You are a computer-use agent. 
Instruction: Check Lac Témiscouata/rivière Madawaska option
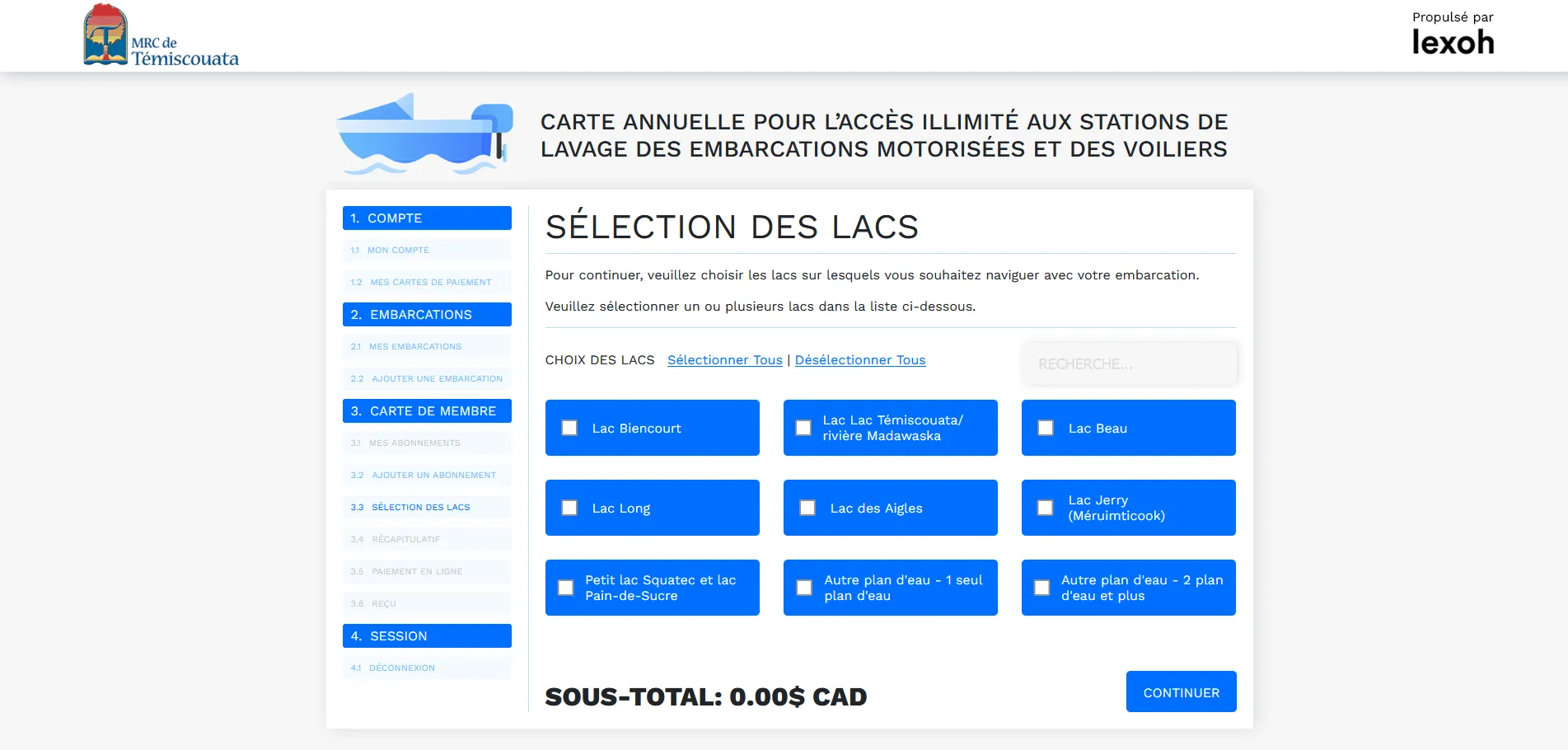[803, 428]
